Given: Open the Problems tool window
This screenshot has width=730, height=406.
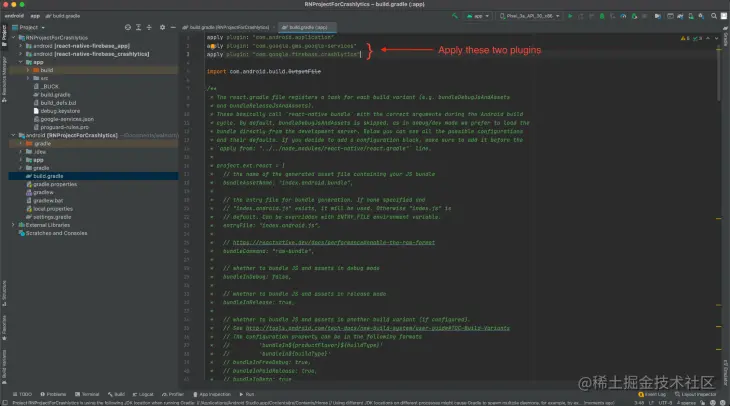Looking at the screenshot, I should click(53, 394).
